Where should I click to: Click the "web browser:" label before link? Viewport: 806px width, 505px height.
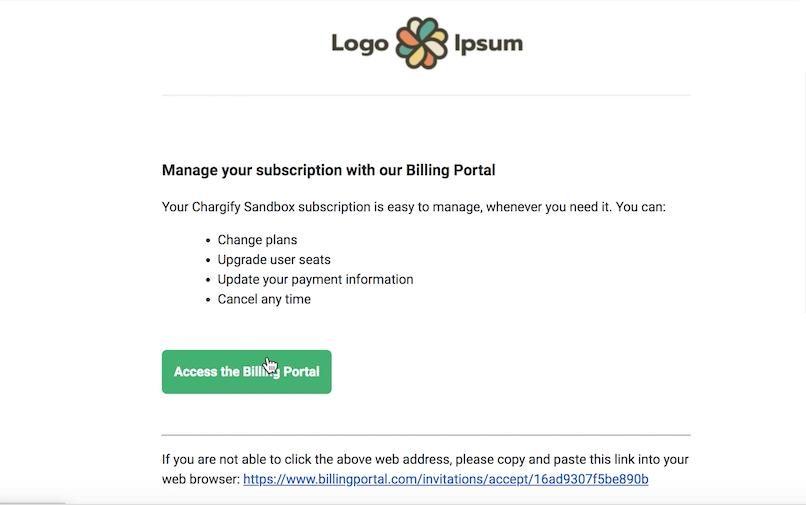click(201, 479)
